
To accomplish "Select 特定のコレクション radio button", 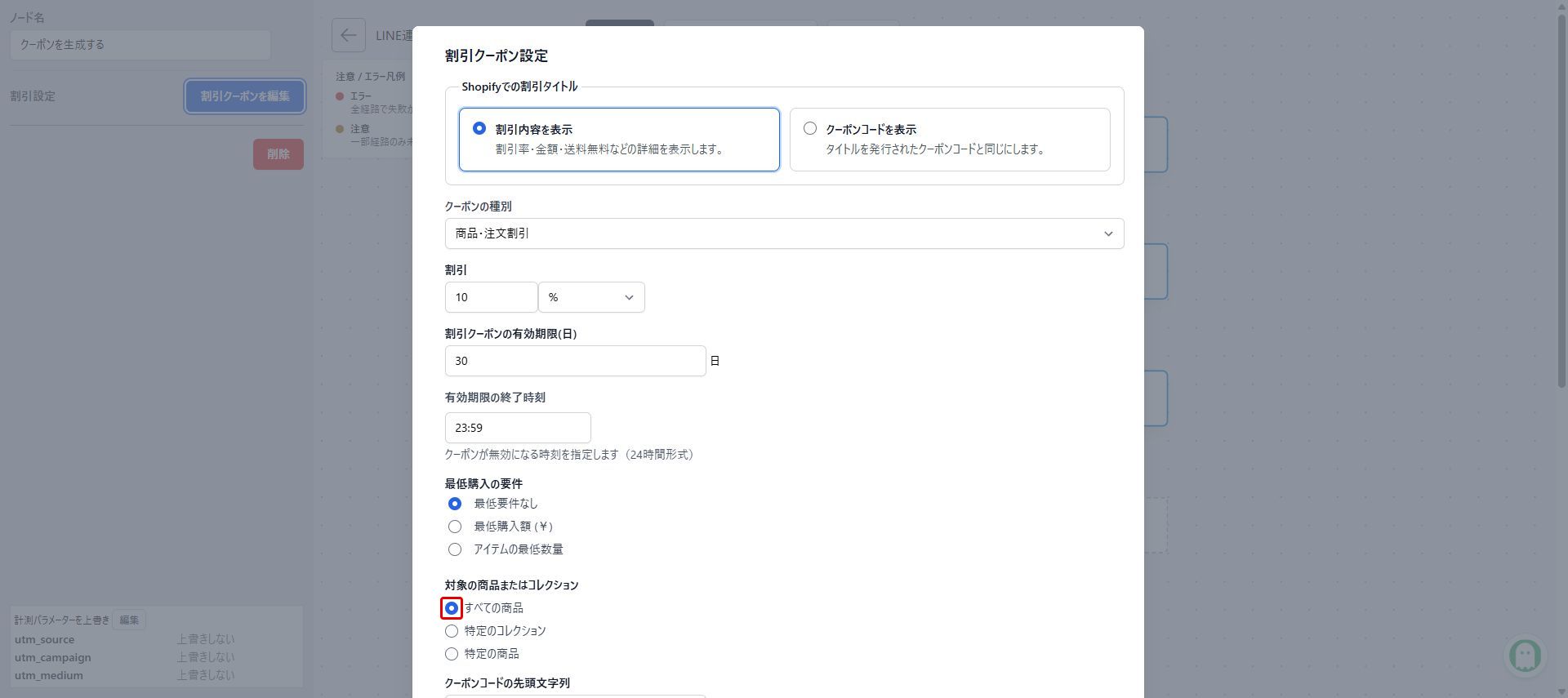I will pos(452,631).
